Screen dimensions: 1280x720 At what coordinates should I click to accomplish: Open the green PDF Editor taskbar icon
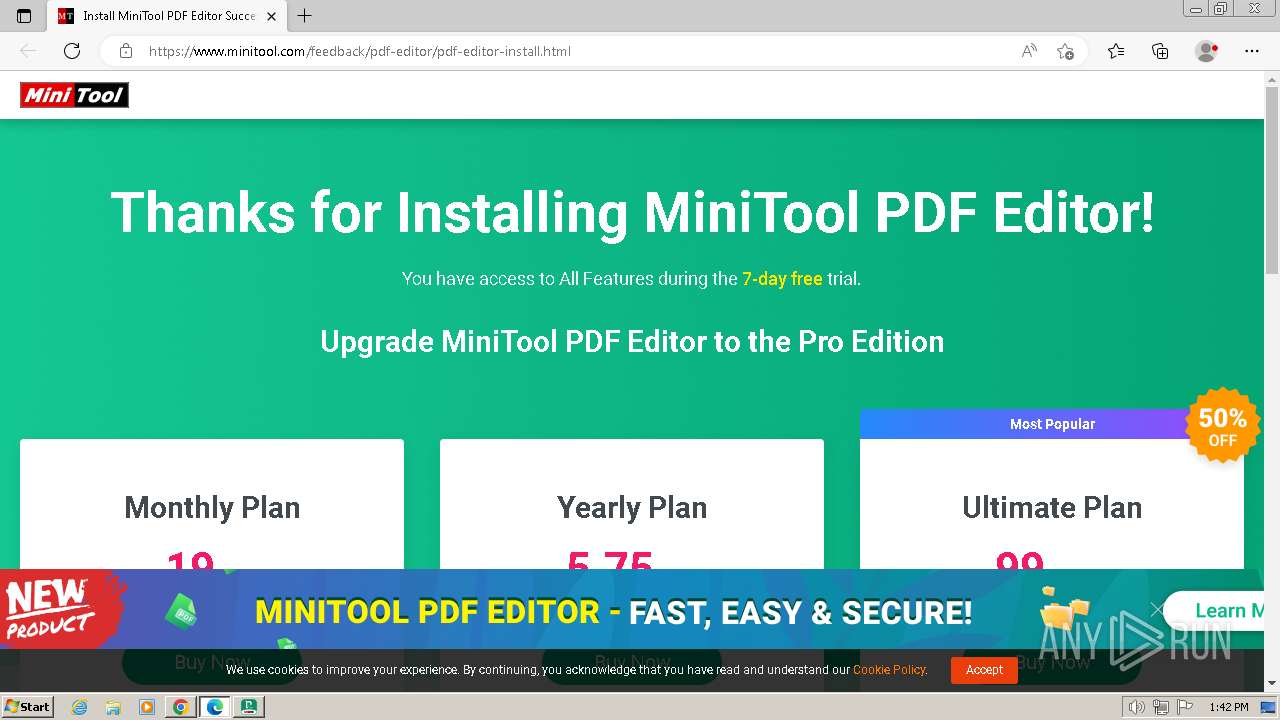pos(248,707)
